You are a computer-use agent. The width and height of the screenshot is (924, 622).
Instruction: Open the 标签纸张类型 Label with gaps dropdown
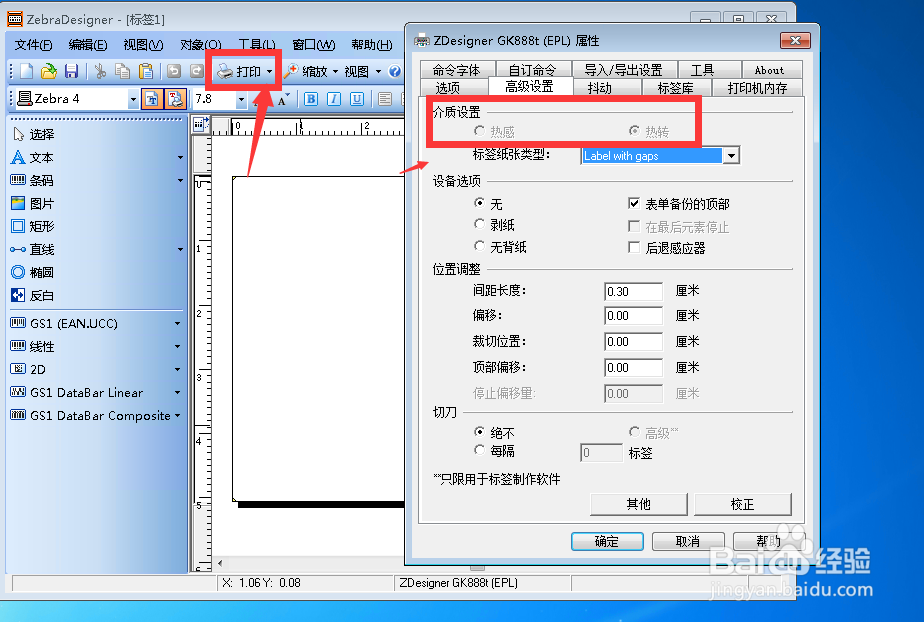pyautogui.click(x=731, y=156)
